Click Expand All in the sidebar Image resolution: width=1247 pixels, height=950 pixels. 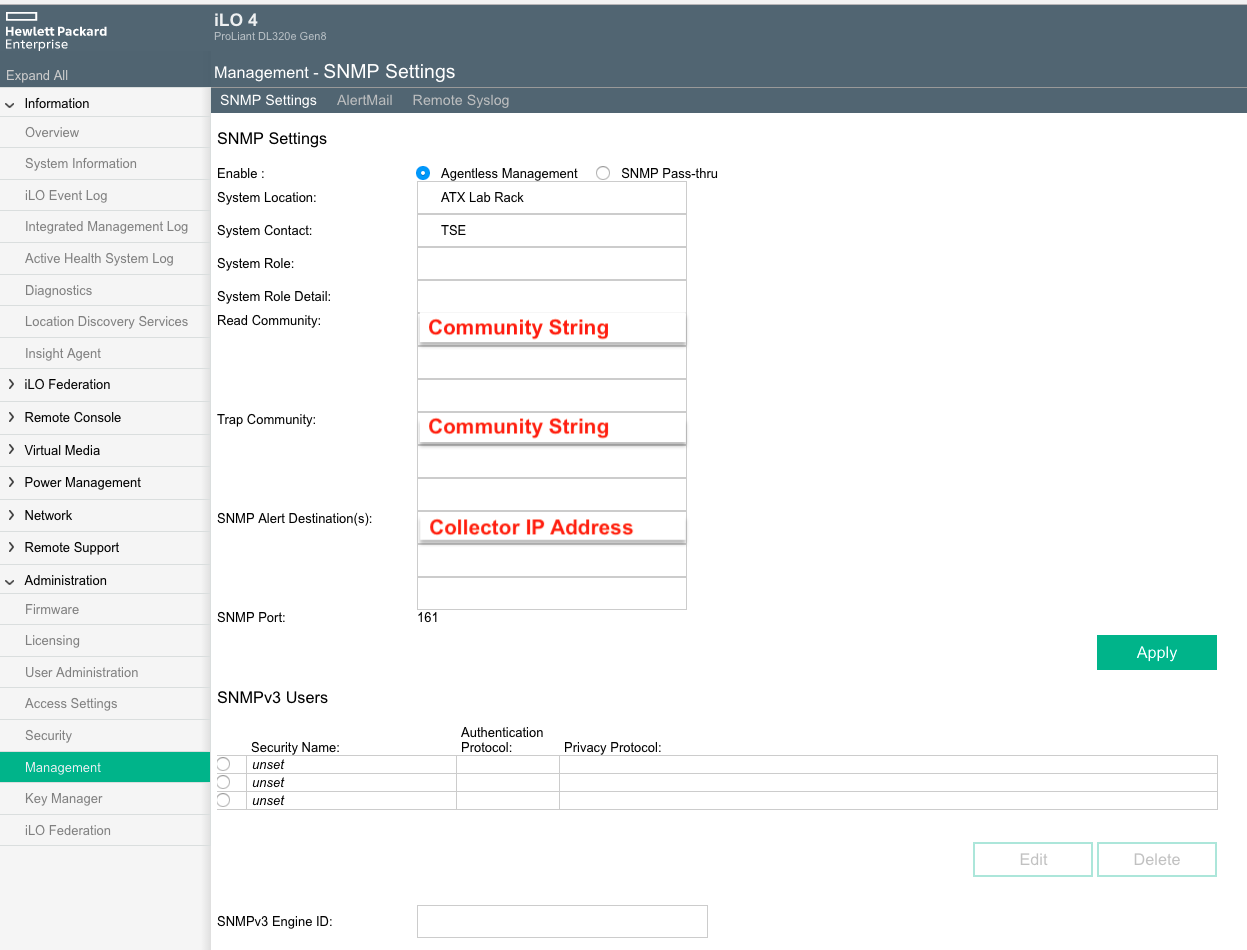point(37,75)
